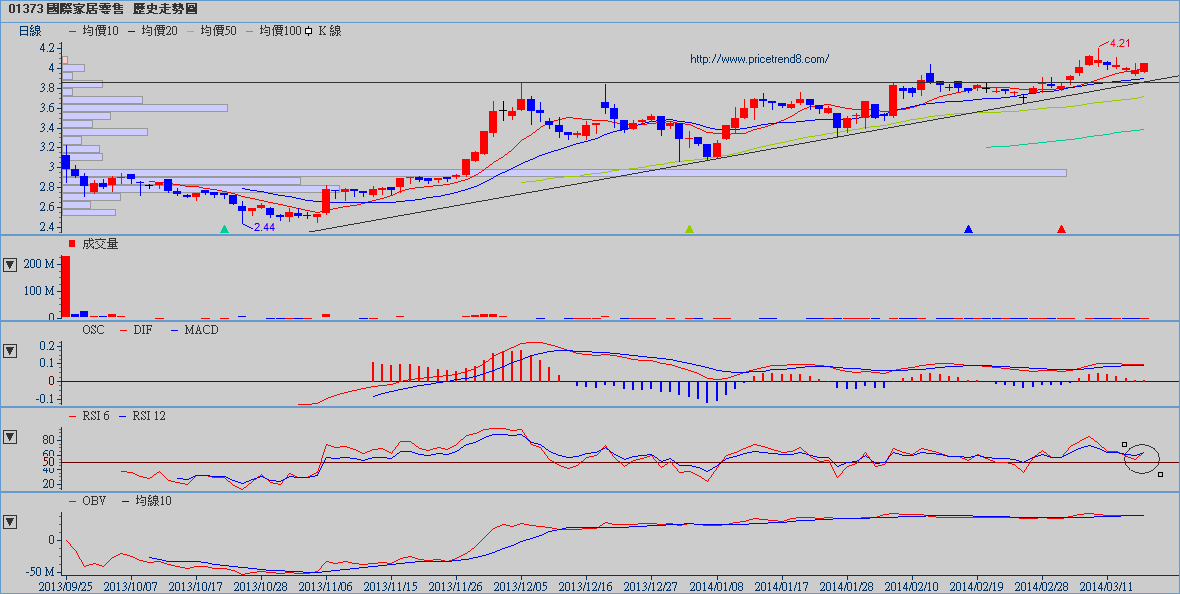Select the upper-left handle of the RSI ellipse

tap(1124, 444)
